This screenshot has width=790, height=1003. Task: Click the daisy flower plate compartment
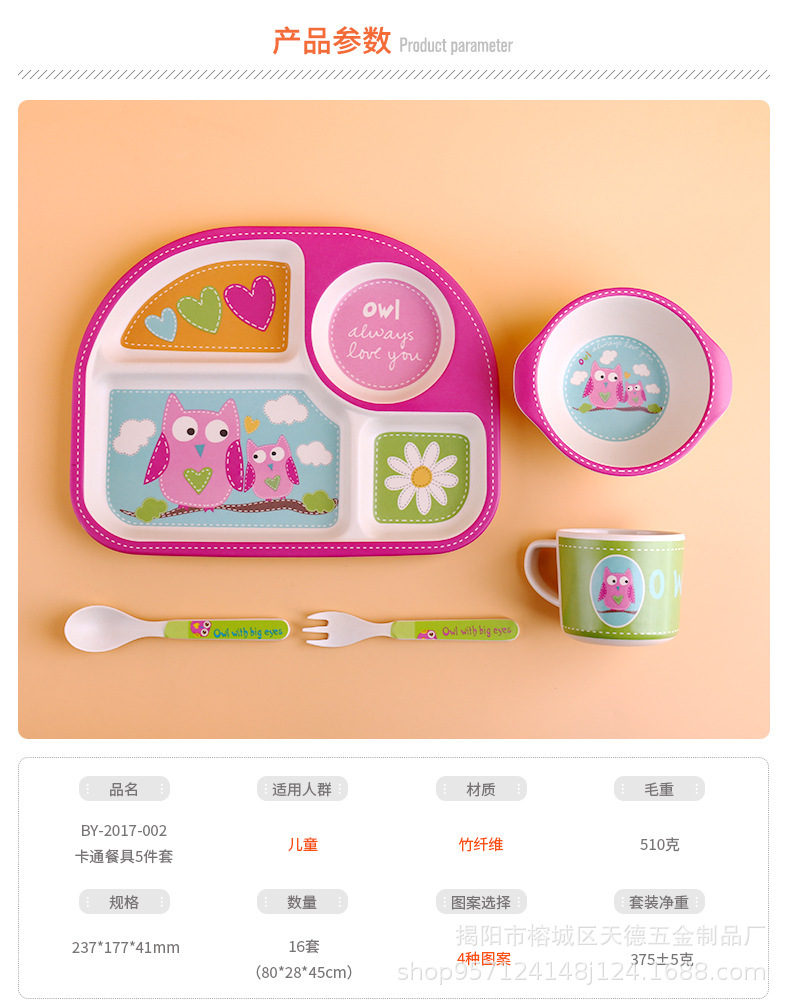pyautogui.click(x=422, y=476)
